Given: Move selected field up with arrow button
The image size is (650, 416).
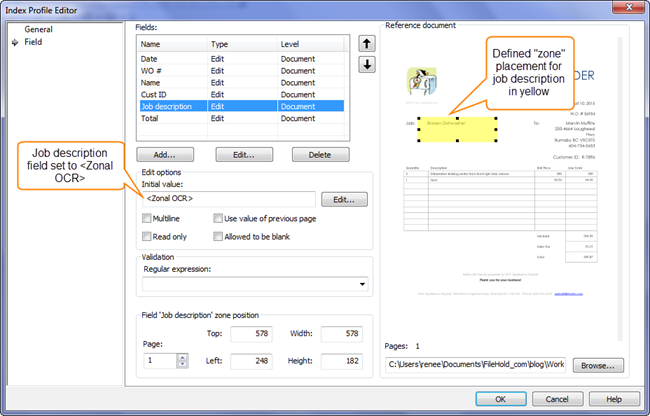Looking at the screenshot, I should tap(367, 44).
